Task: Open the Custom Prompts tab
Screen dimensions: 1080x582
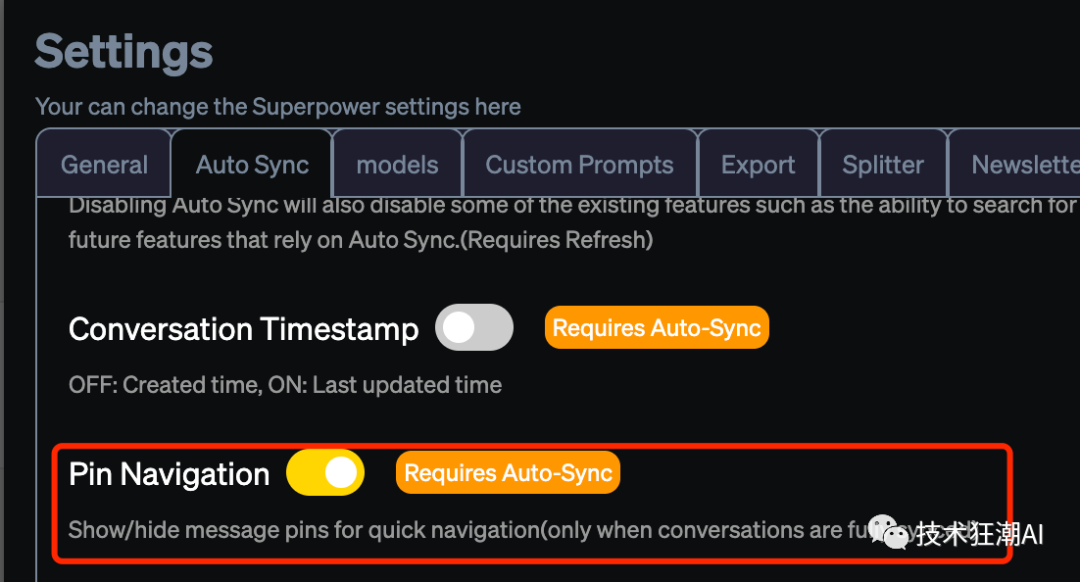Action: coord(579,165)
